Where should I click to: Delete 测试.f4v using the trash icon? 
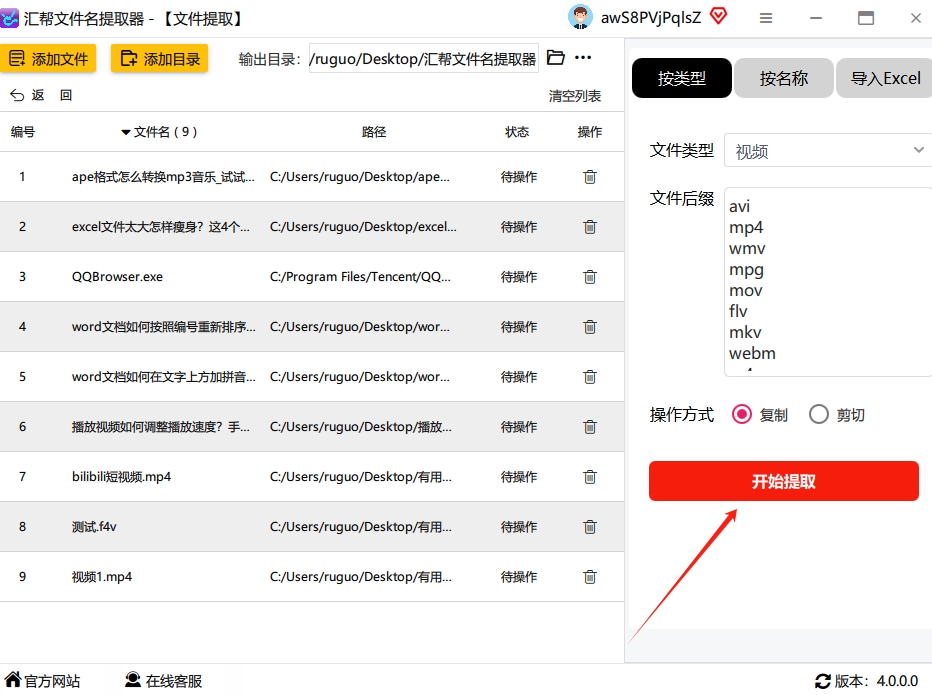[590, 526]
